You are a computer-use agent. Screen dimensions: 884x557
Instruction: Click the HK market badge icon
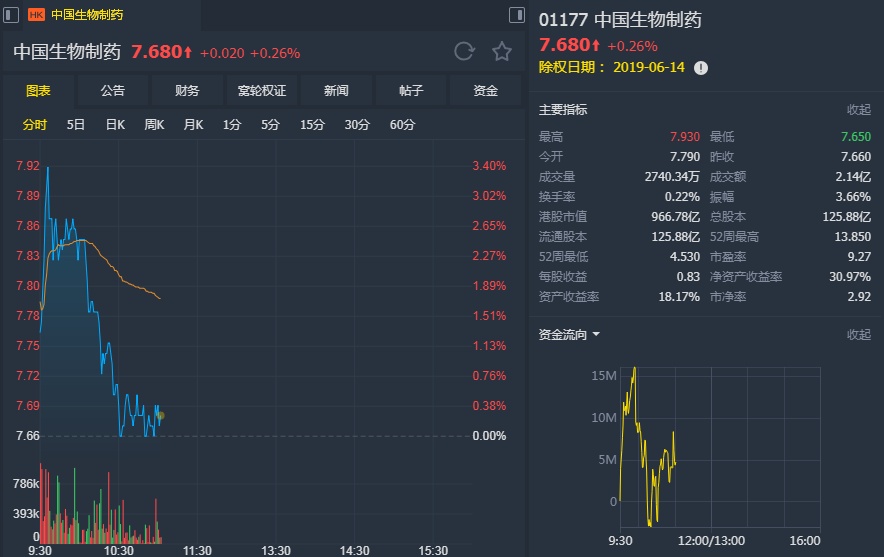point(36,15)
